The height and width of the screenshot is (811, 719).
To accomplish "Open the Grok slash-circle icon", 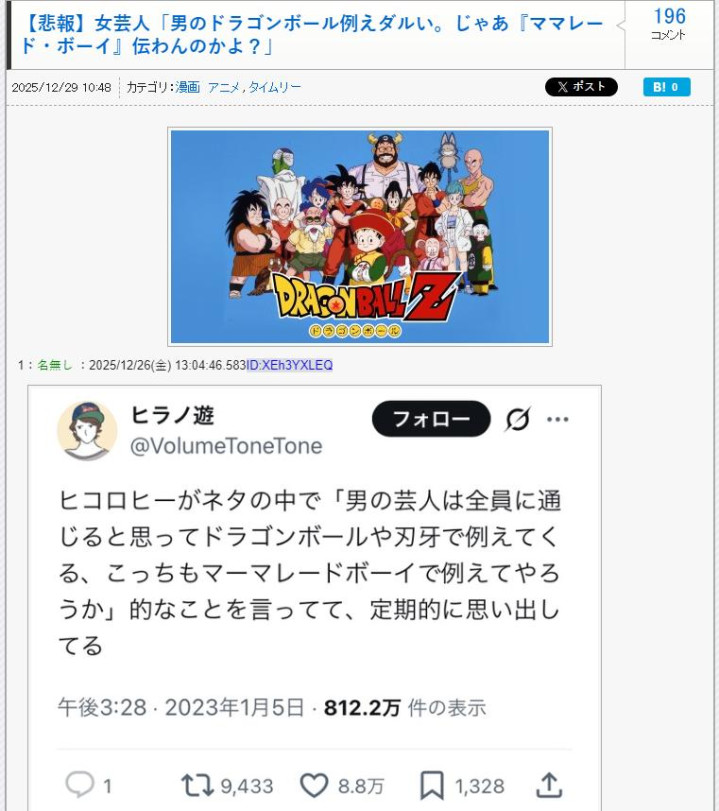I will click(518, 419).
